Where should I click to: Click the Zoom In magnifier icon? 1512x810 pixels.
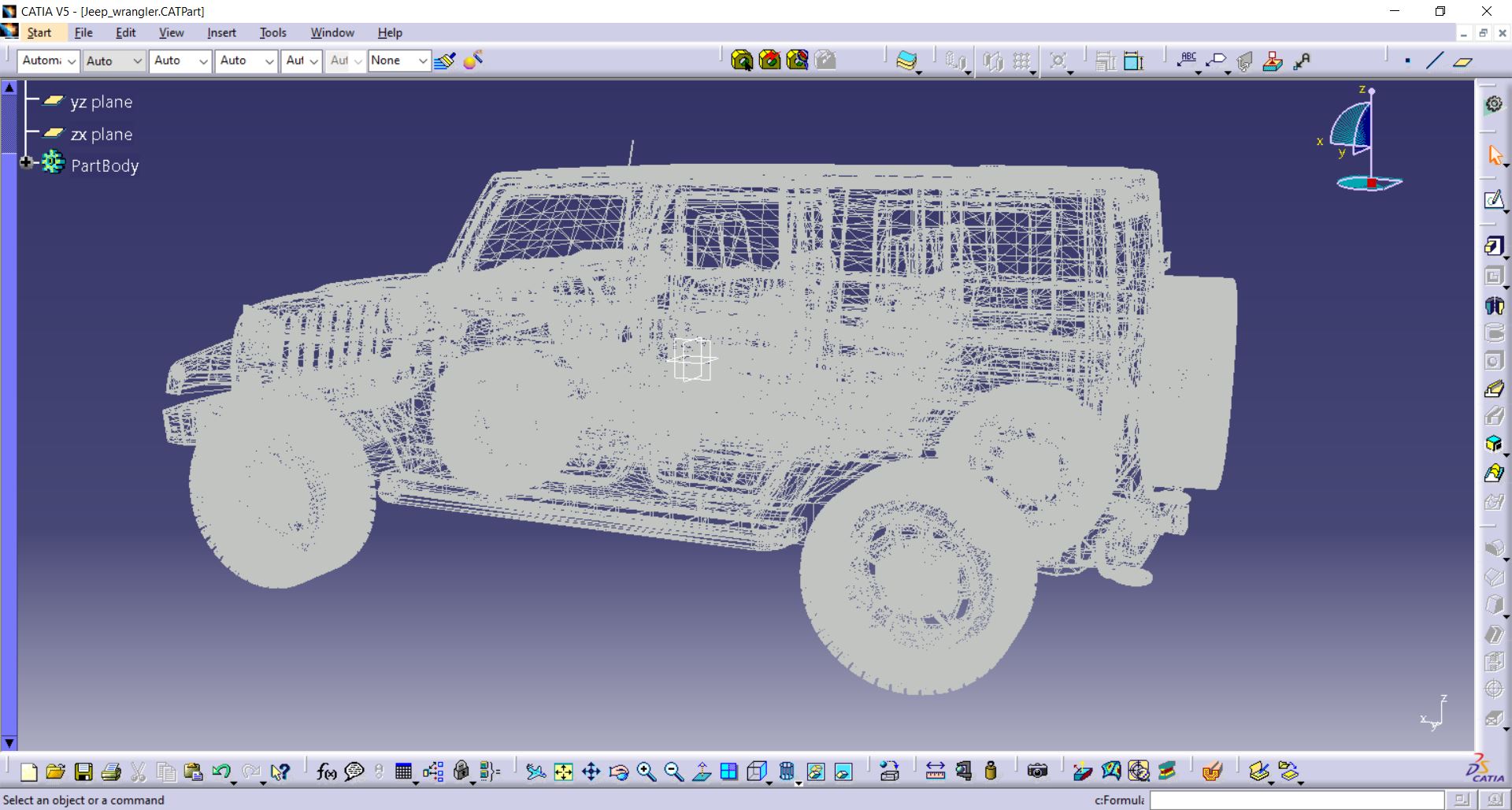[647, 772]
